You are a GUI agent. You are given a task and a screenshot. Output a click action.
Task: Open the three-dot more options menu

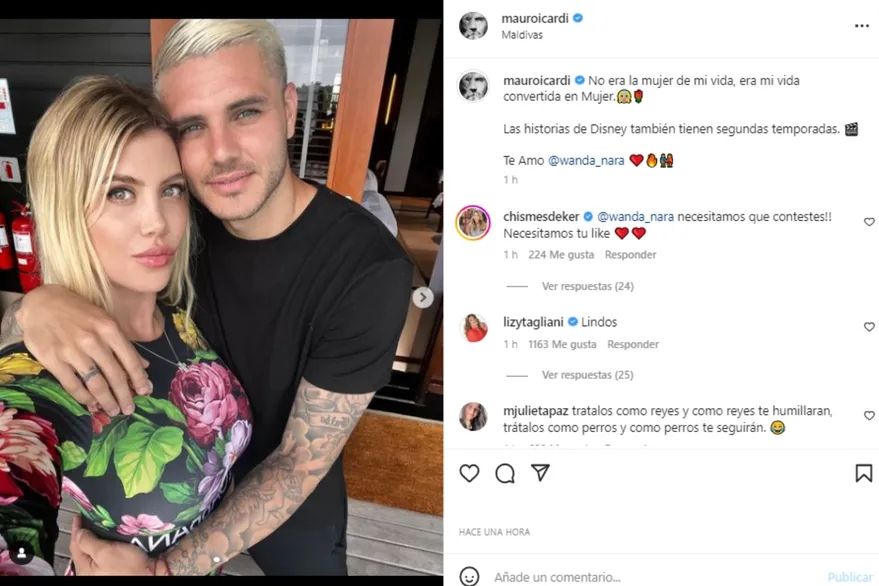[x=862, y=26]
